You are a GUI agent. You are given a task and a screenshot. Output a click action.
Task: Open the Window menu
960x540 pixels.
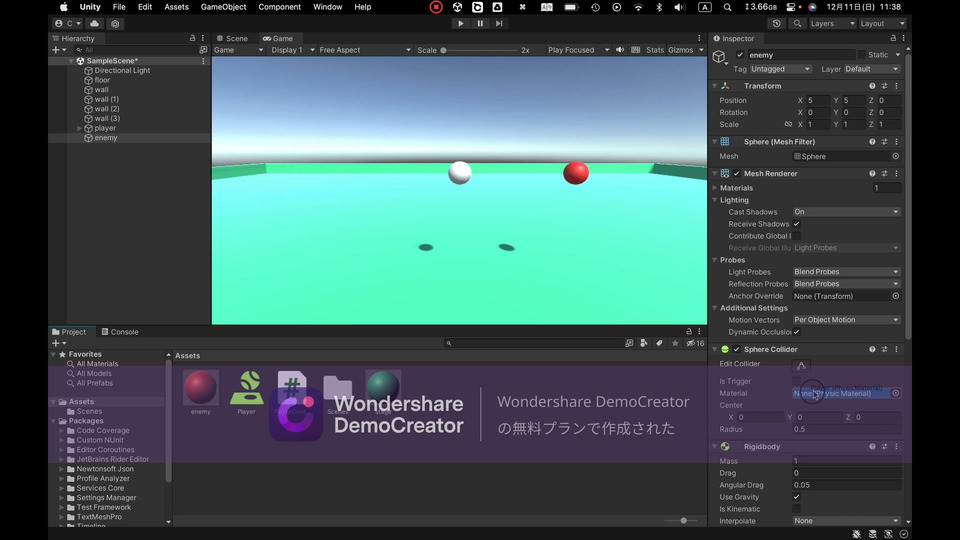328,7
